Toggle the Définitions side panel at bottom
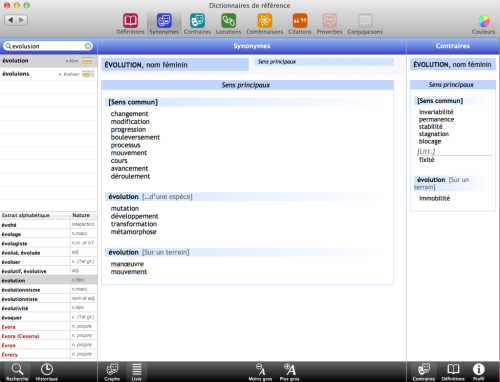Viewport: 500px width, 382px height. [x=453, y=372]
